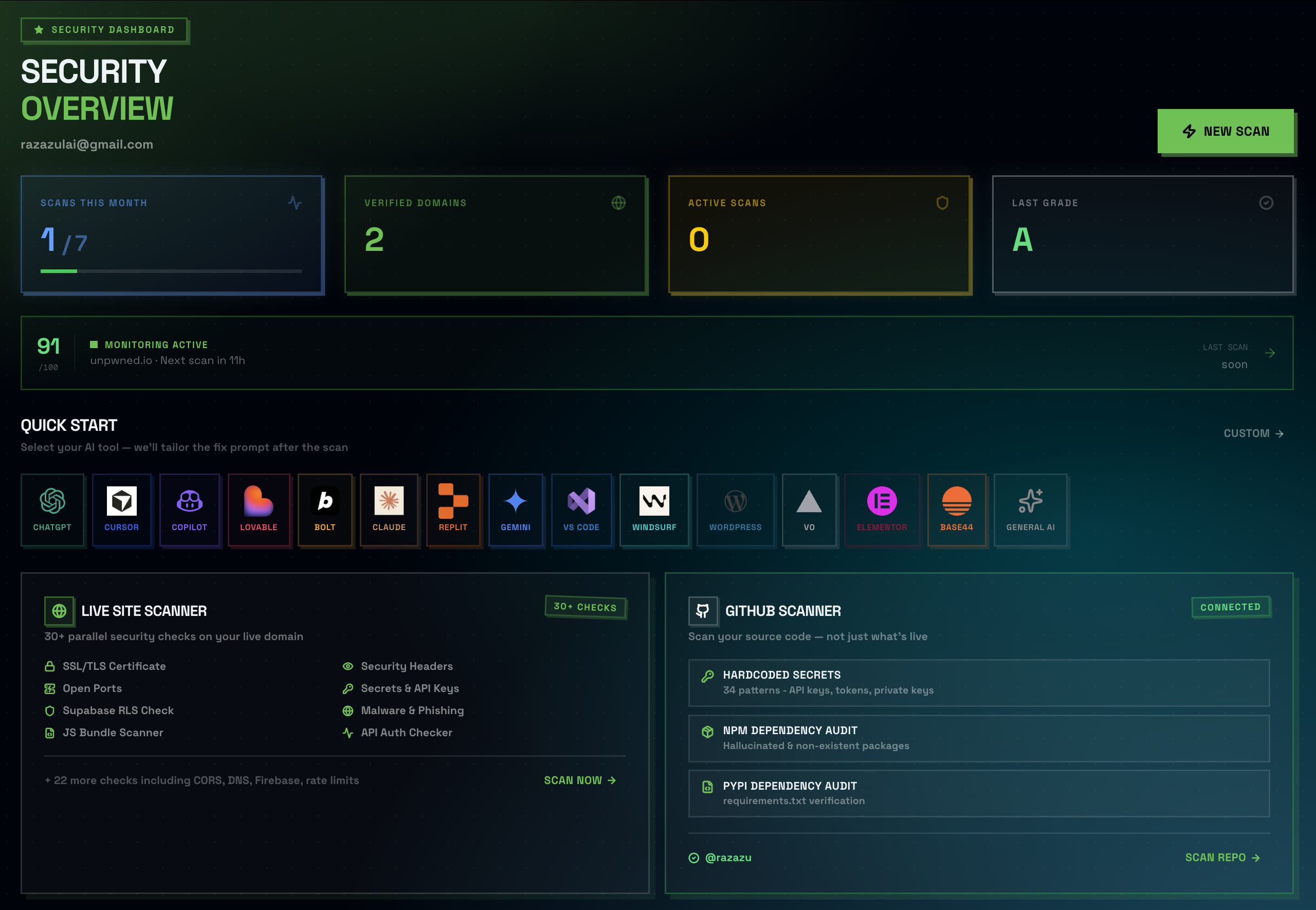Select the NPM Dependency Audit row
The height and width of the screenshot is (910, 1316).
(978, 738)
